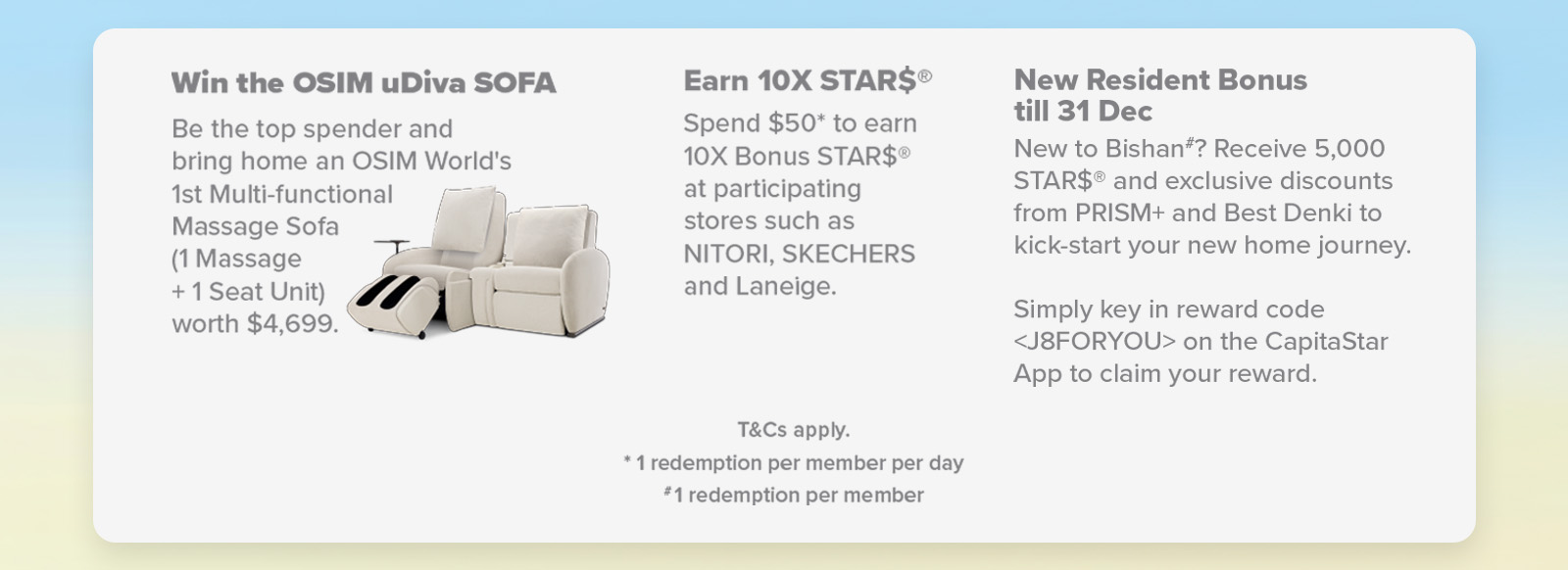Click the "from PRISM+ and Best Denki to" line
Image resolution: width=1568 pixels, height=570 pixels.
click(1198, 214)
